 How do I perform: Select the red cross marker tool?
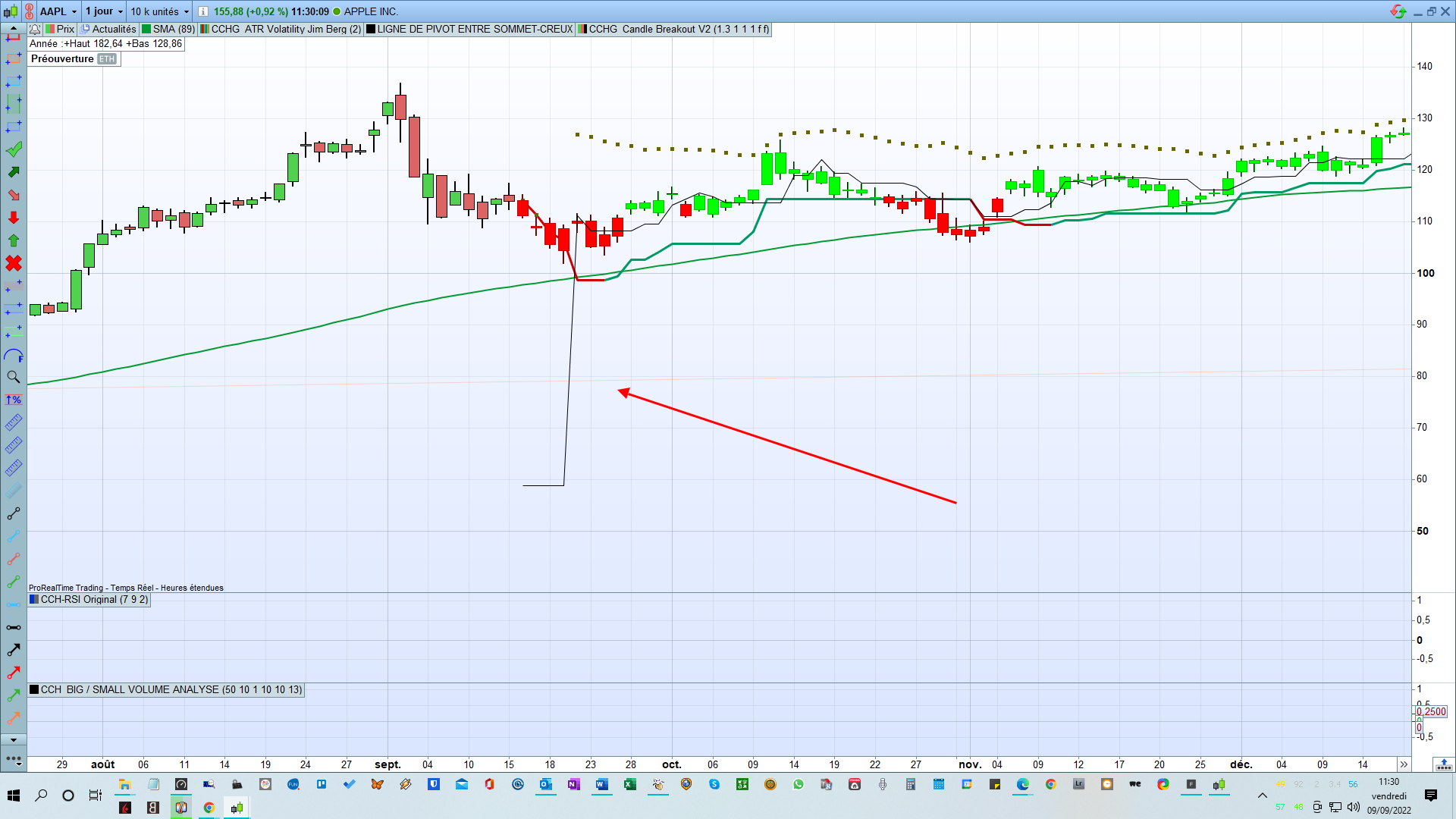coord(14,263)
